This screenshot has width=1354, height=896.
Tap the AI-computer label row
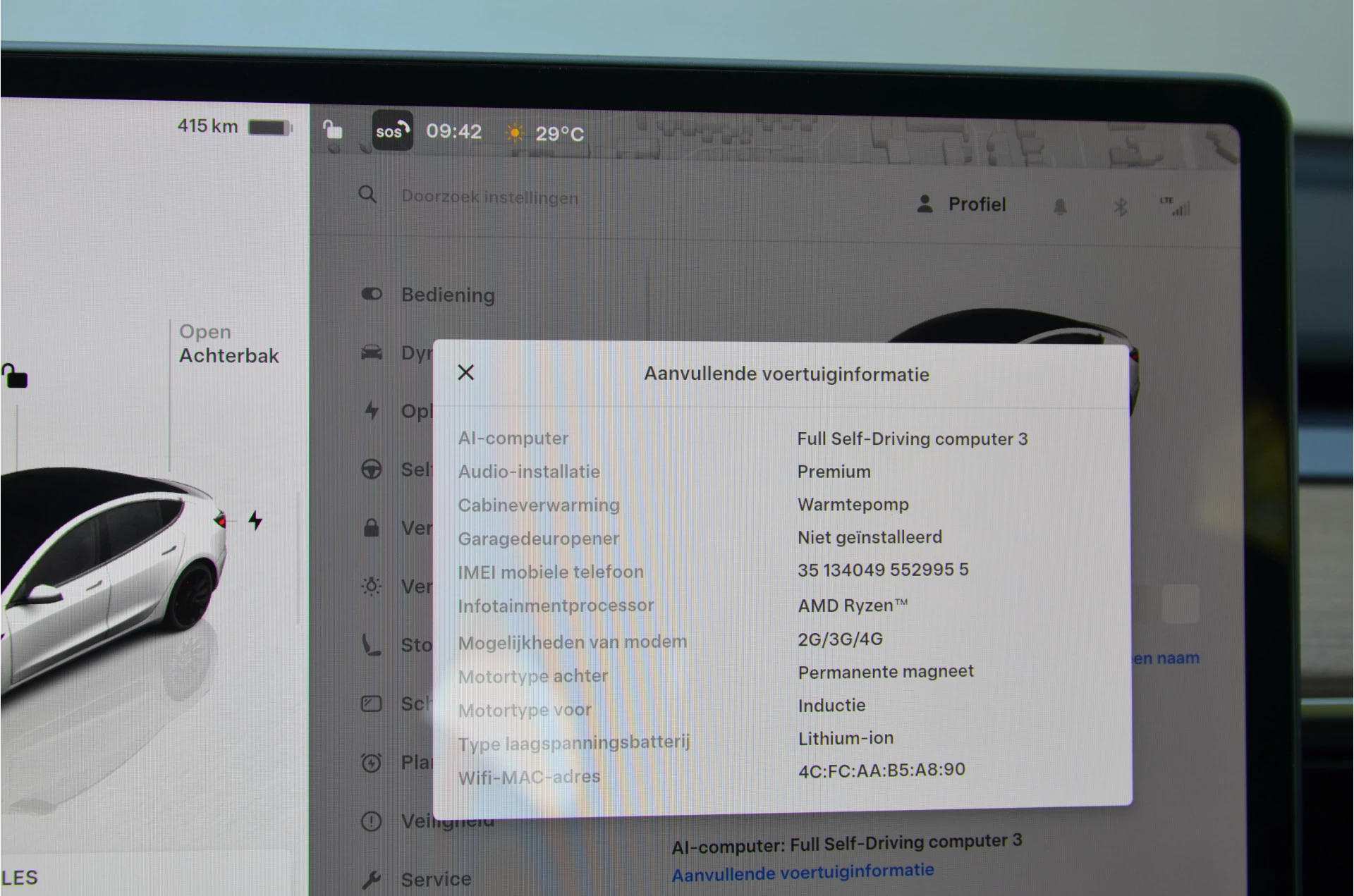click(x=513, y=438)
